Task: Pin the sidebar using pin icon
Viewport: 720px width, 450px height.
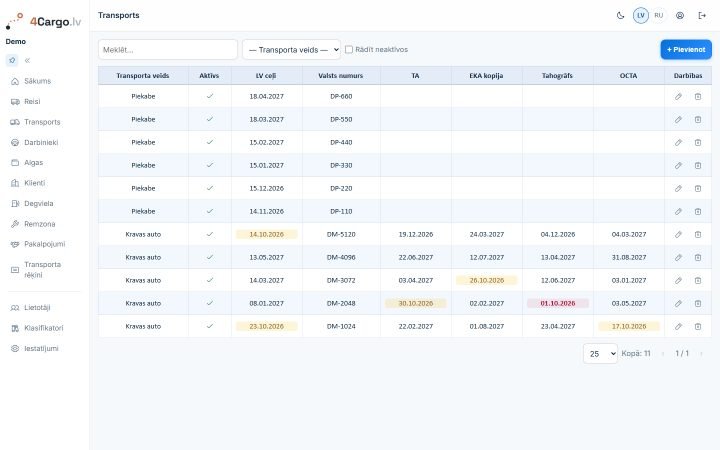Action: tap(12, 60)
